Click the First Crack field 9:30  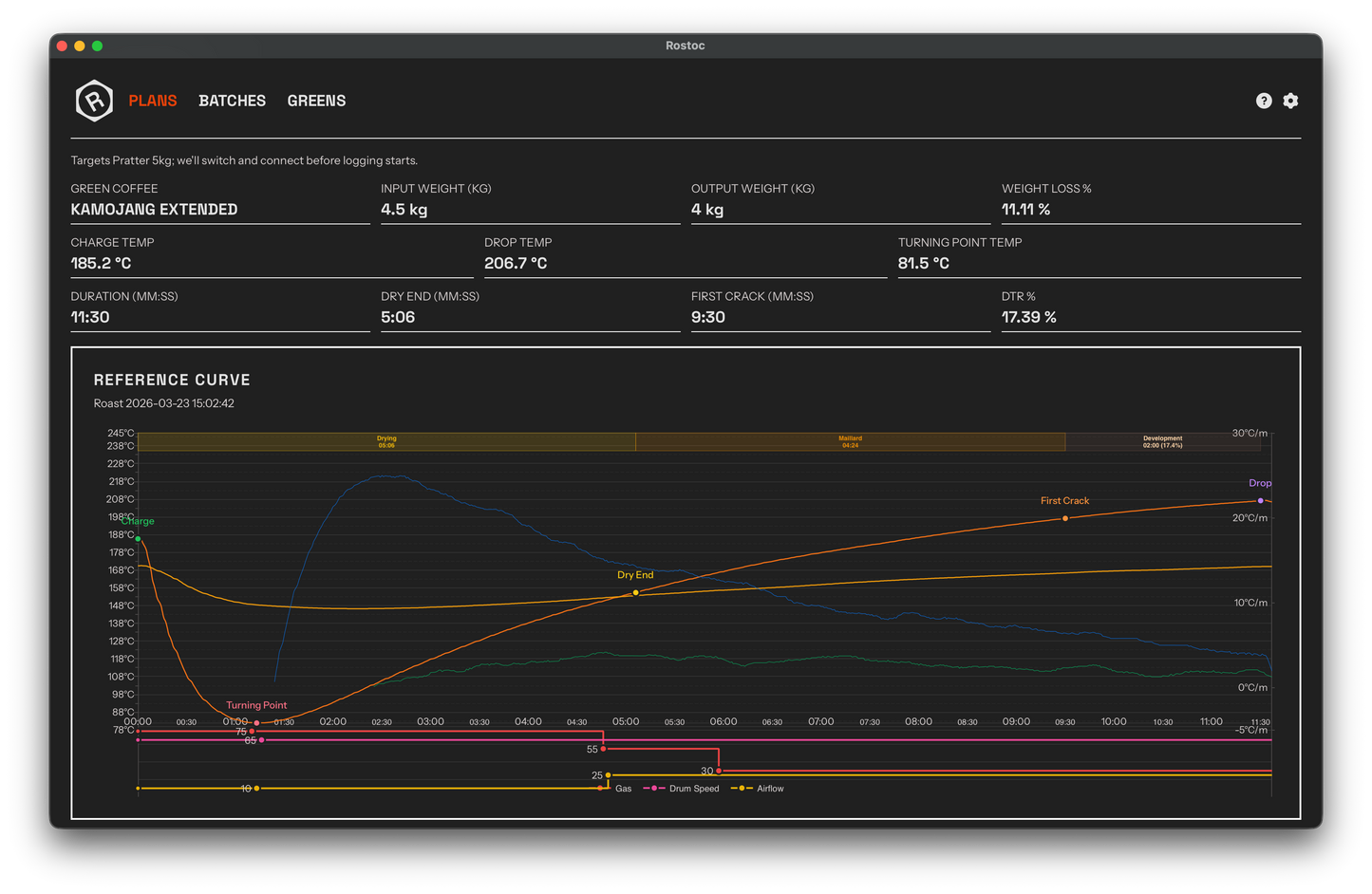click(840, 318)
